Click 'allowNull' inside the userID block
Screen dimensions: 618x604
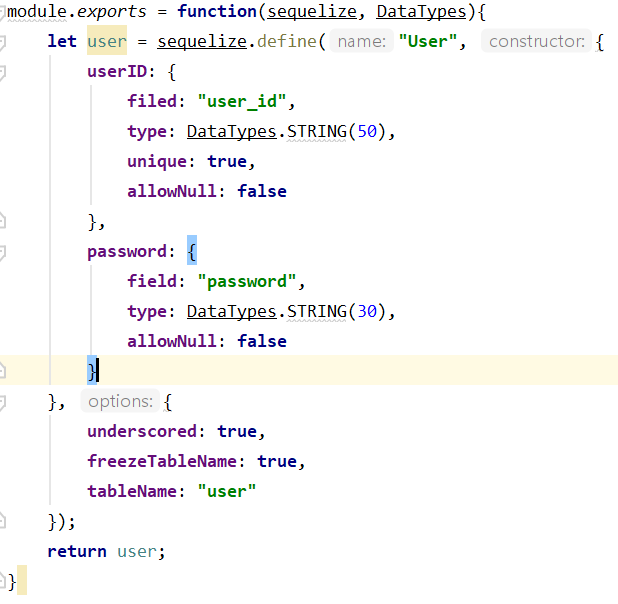pyautogui.click(x=172, y=191)
